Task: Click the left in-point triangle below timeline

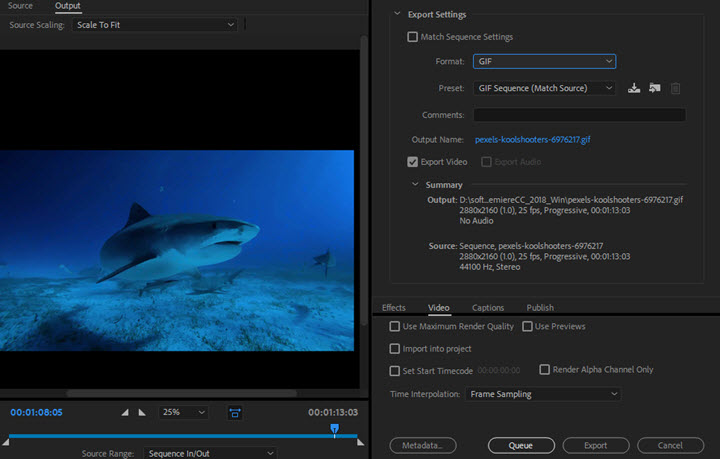Action: coord(7,441)
